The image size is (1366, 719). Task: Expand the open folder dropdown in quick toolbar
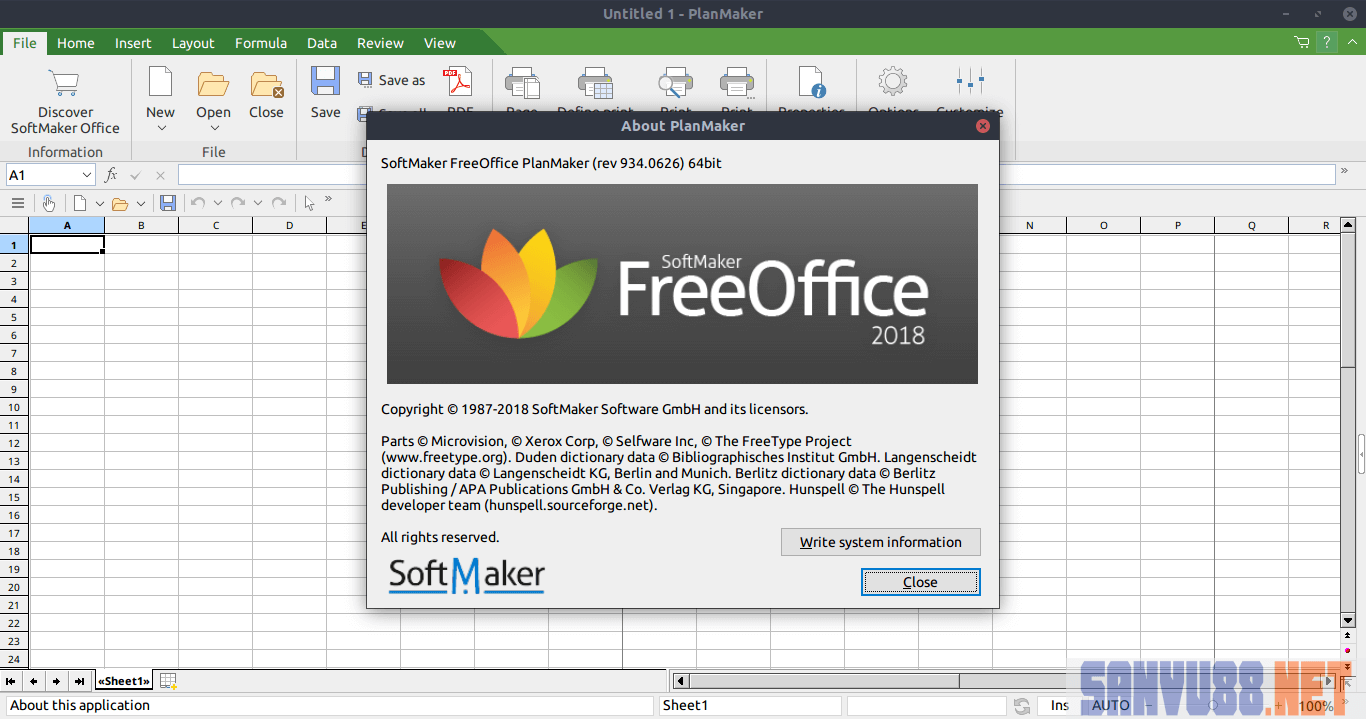[x=139, y=204]
